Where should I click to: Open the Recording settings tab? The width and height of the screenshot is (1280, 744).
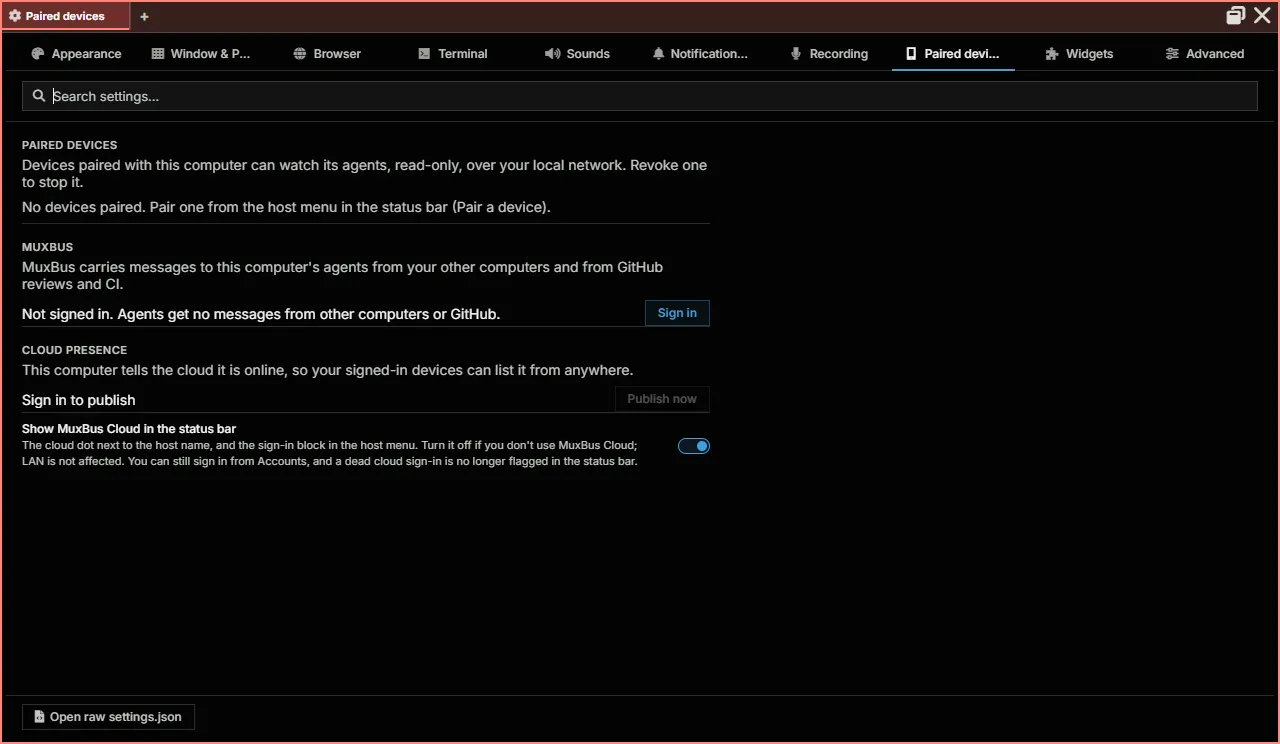(829, 54)
